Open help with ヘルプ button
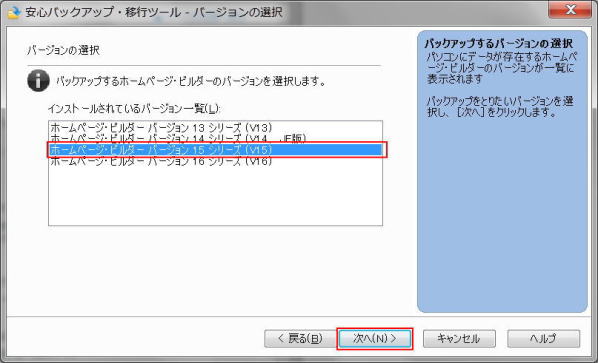The height and width of the screenshot is (363, 598). pyautogui.click(x=543, y=339)
